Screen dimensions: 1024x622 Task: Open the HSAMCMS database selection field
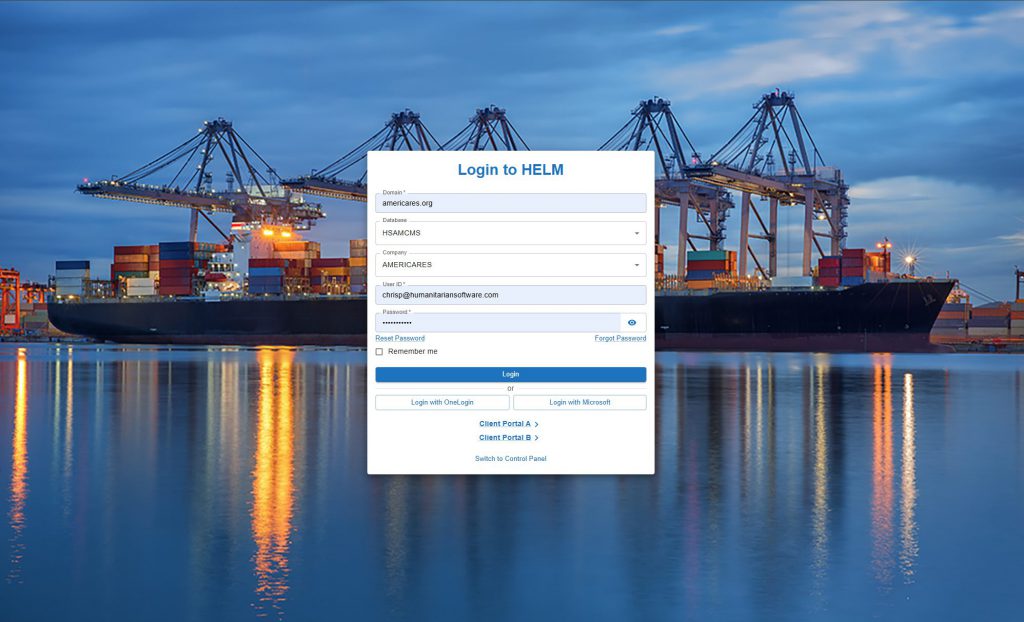(500, 234)
